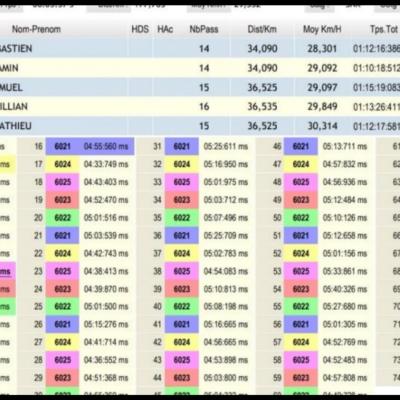Select the row with average speed 30,314
The image size is (400, 400).
point(200,126)
